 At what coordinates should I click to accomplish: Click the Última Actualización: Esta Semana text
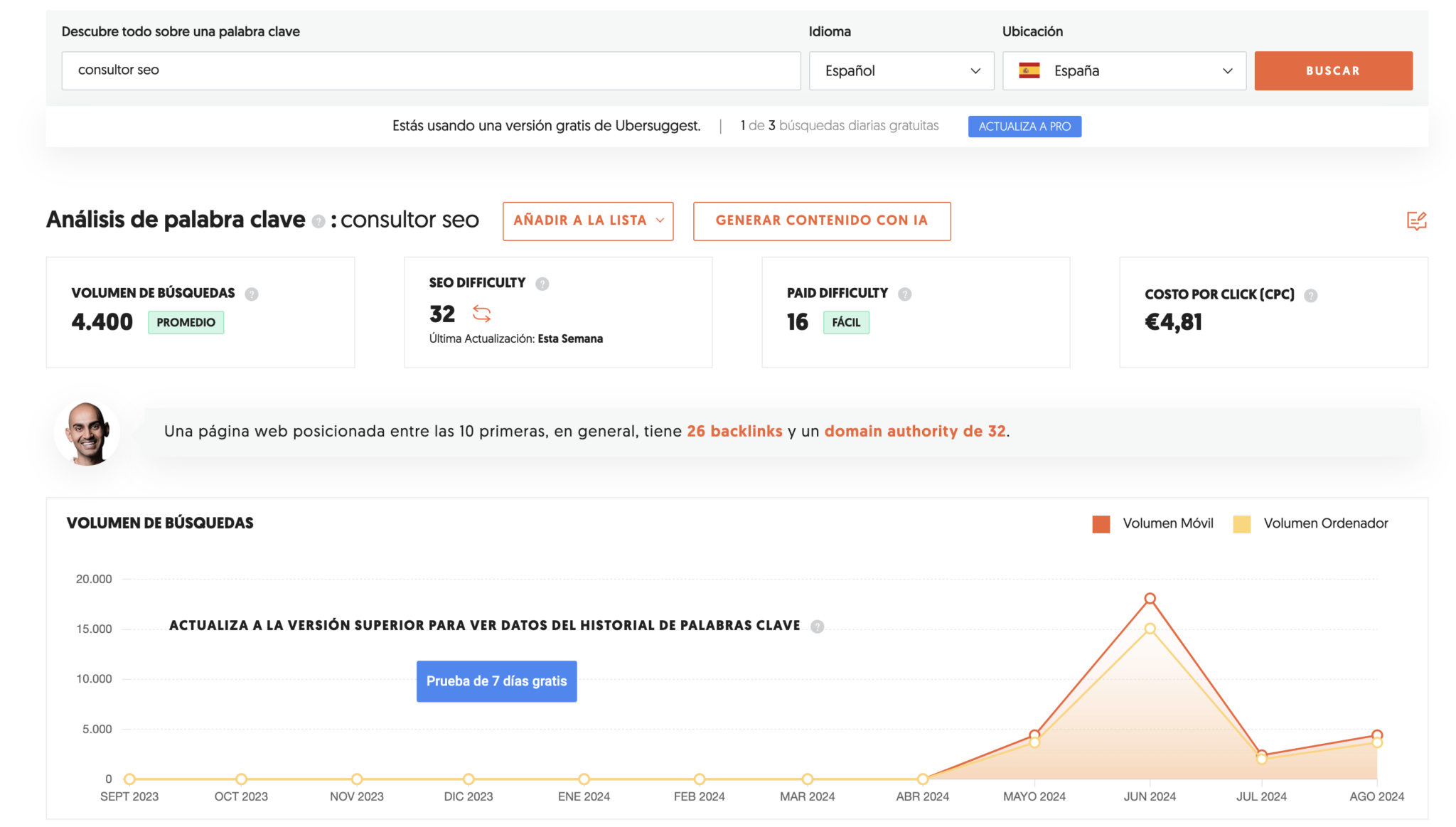[x=515, y=338]
